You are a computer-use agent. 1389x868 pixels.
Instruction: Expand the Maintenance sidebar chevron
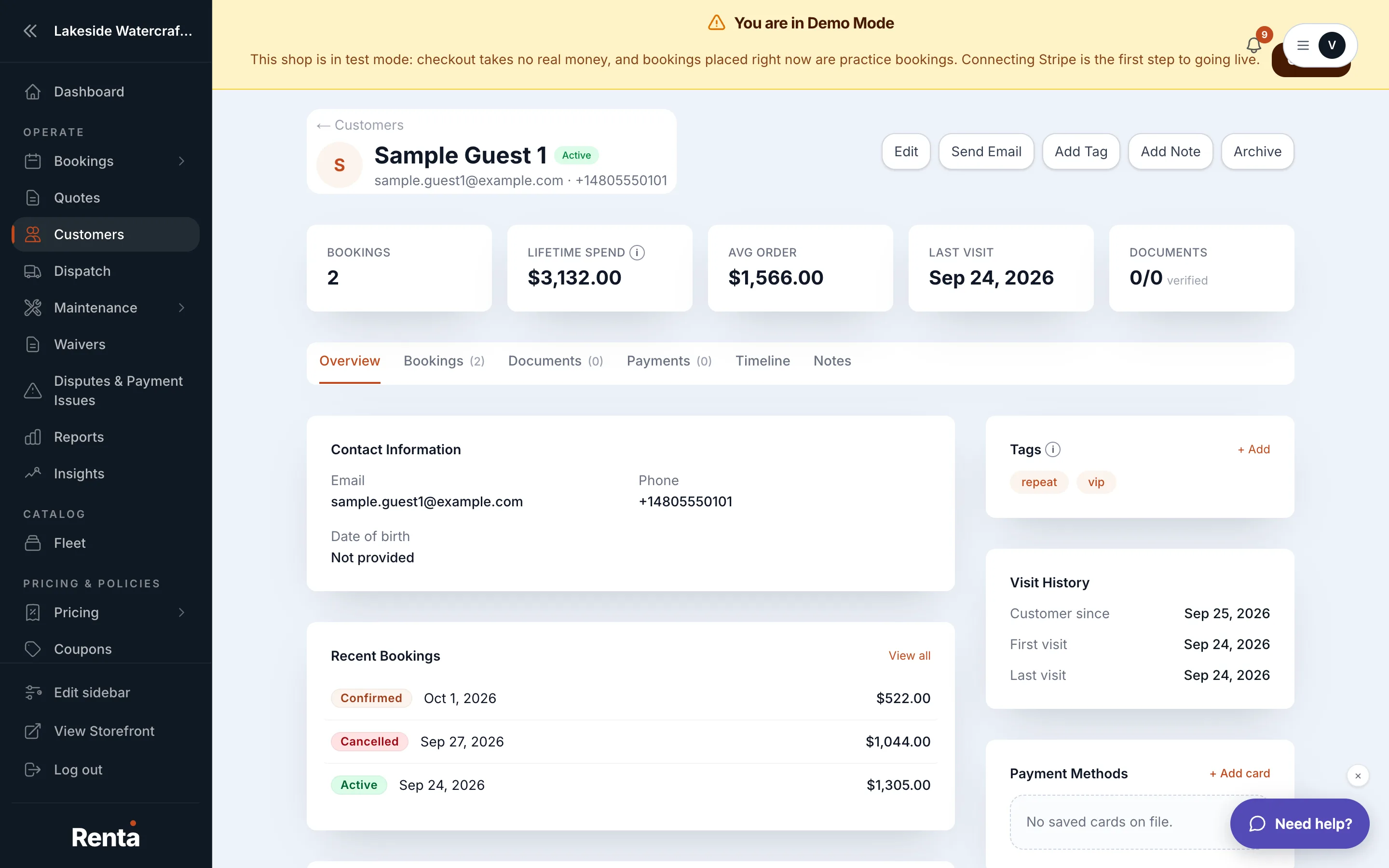tap(181, 308)
